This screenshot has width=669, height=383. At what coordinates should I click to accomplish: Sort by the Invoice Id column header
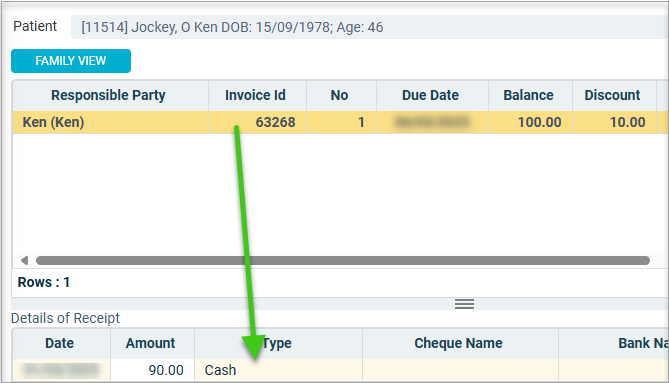pos(257,95)
